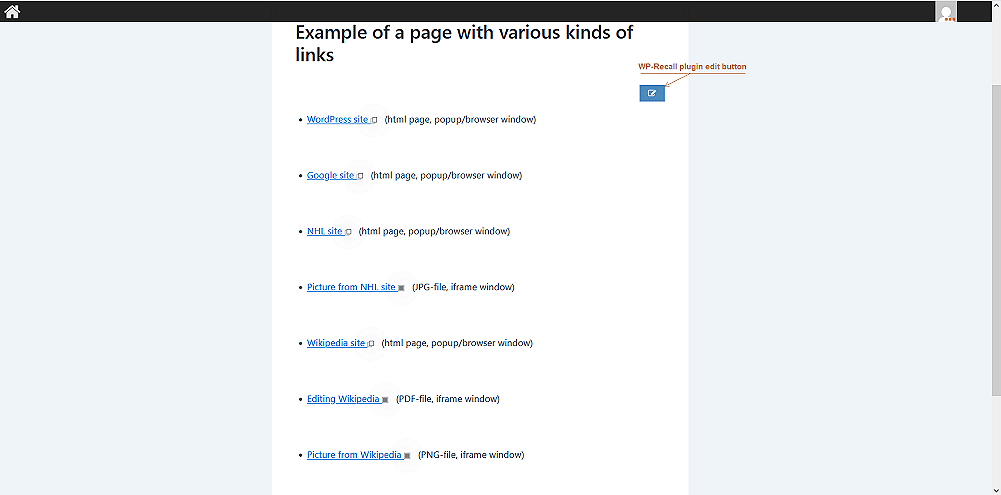This screenshot has height=495, width=1001.
Task: Open the WordPress site link
Action: (338, 119)
